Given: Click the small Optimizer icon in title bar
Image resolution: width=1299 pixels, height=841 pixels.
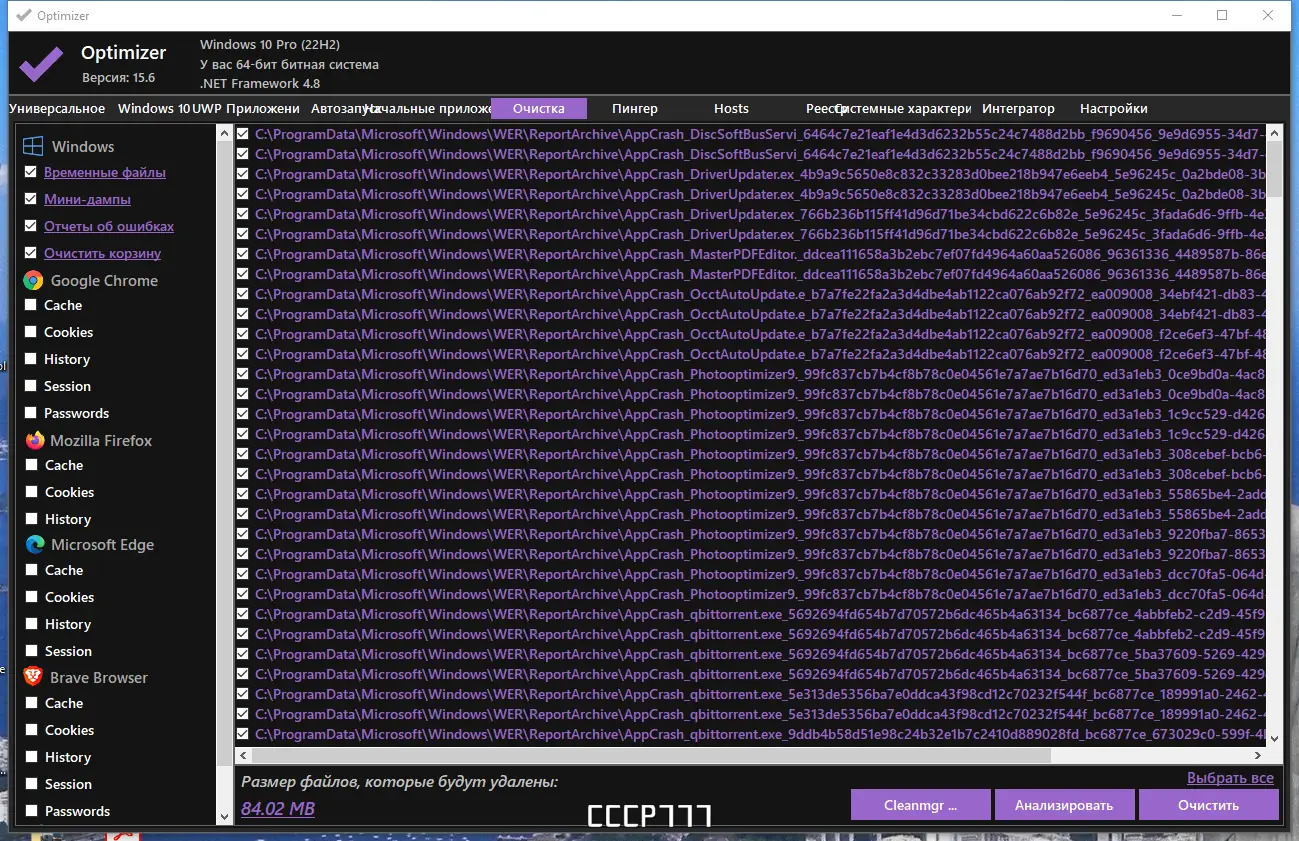Looking at the screenshot, I should click(24, 15).
